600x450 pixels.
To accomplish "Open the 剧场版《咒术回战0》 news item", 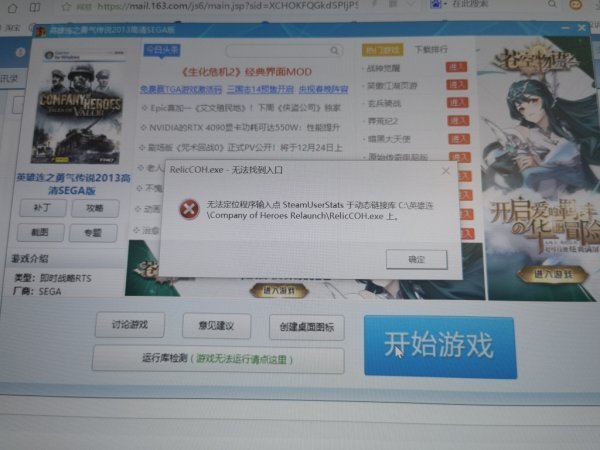I will coord(240,148).
